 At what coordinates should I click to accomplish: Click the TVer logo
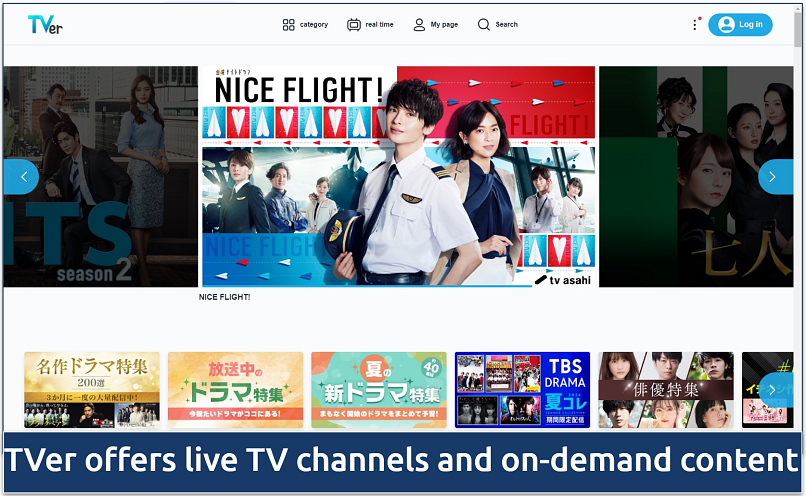(x=45, y=24)
